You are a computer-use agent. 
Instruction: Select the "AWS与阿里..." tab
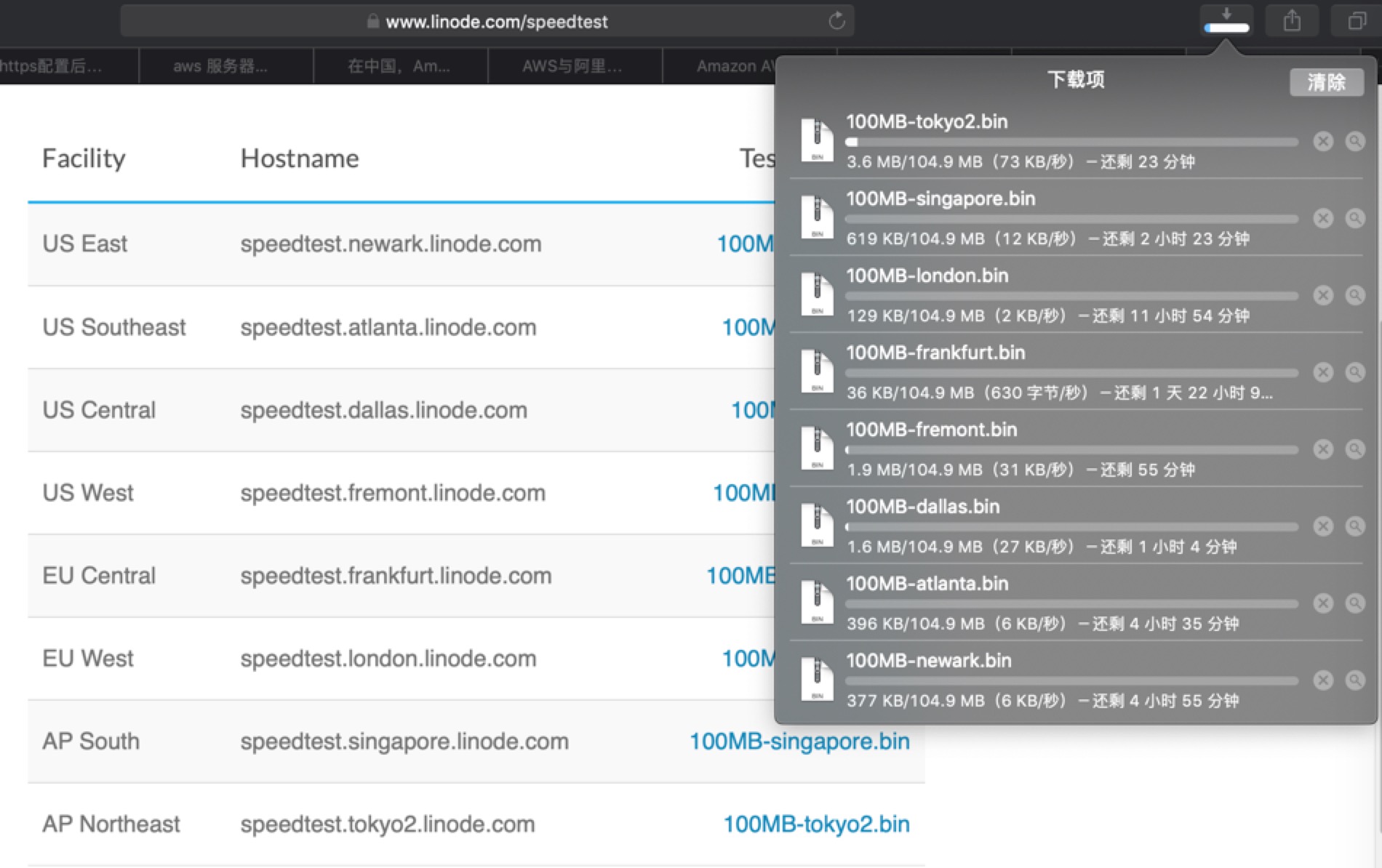[575, 66]
